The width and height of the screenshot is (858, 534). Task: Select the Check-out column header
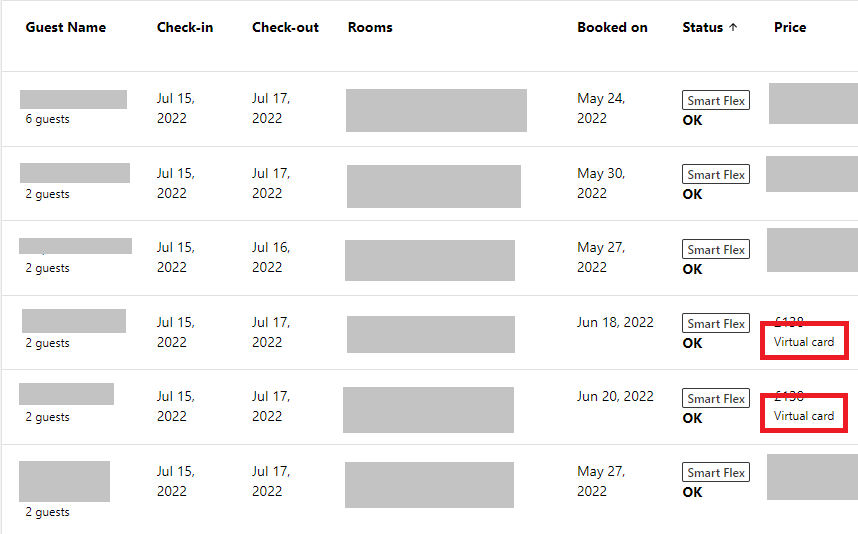click(285, 27)
